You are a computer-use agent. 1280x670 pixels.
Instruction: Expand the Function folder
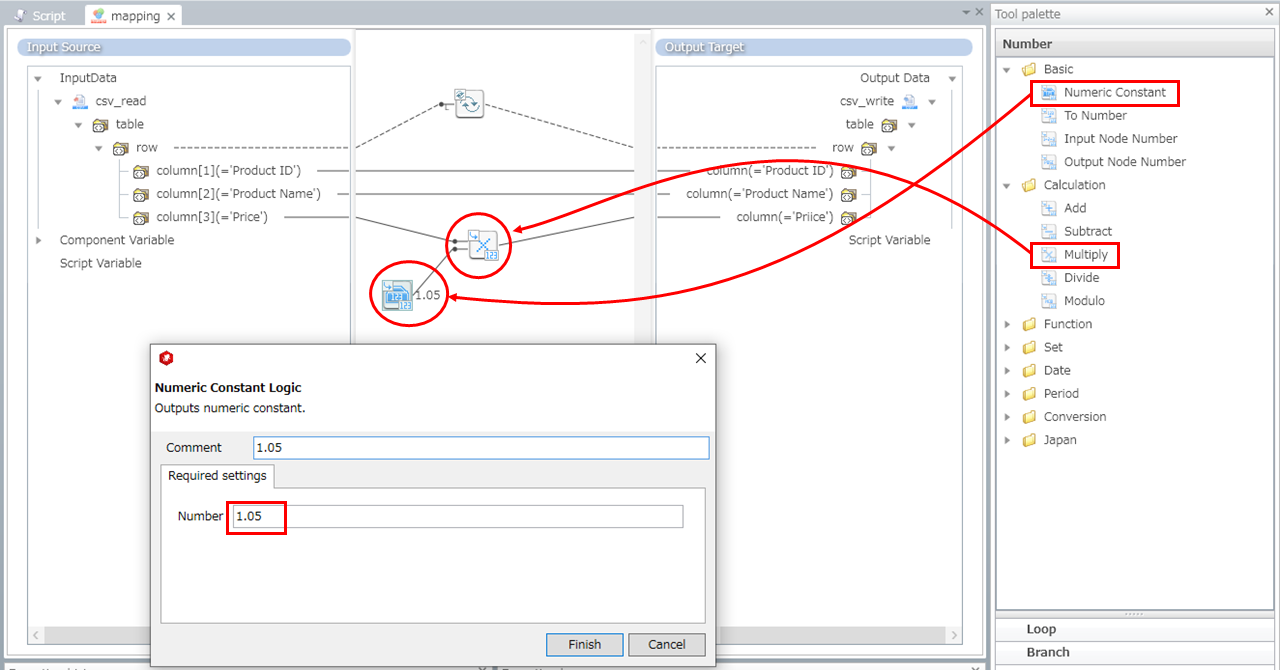(x=1007, y=324)
